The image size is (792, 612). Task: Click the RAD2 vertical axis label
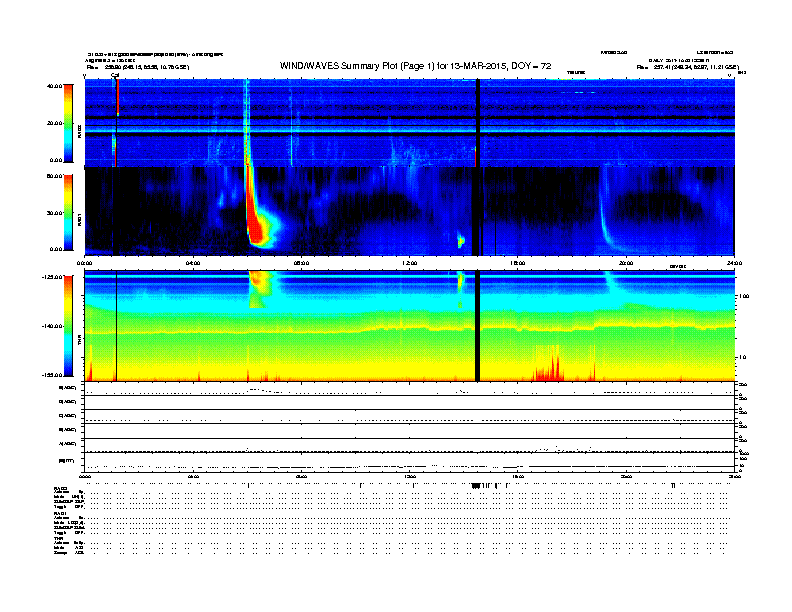(x=79, y=131)
